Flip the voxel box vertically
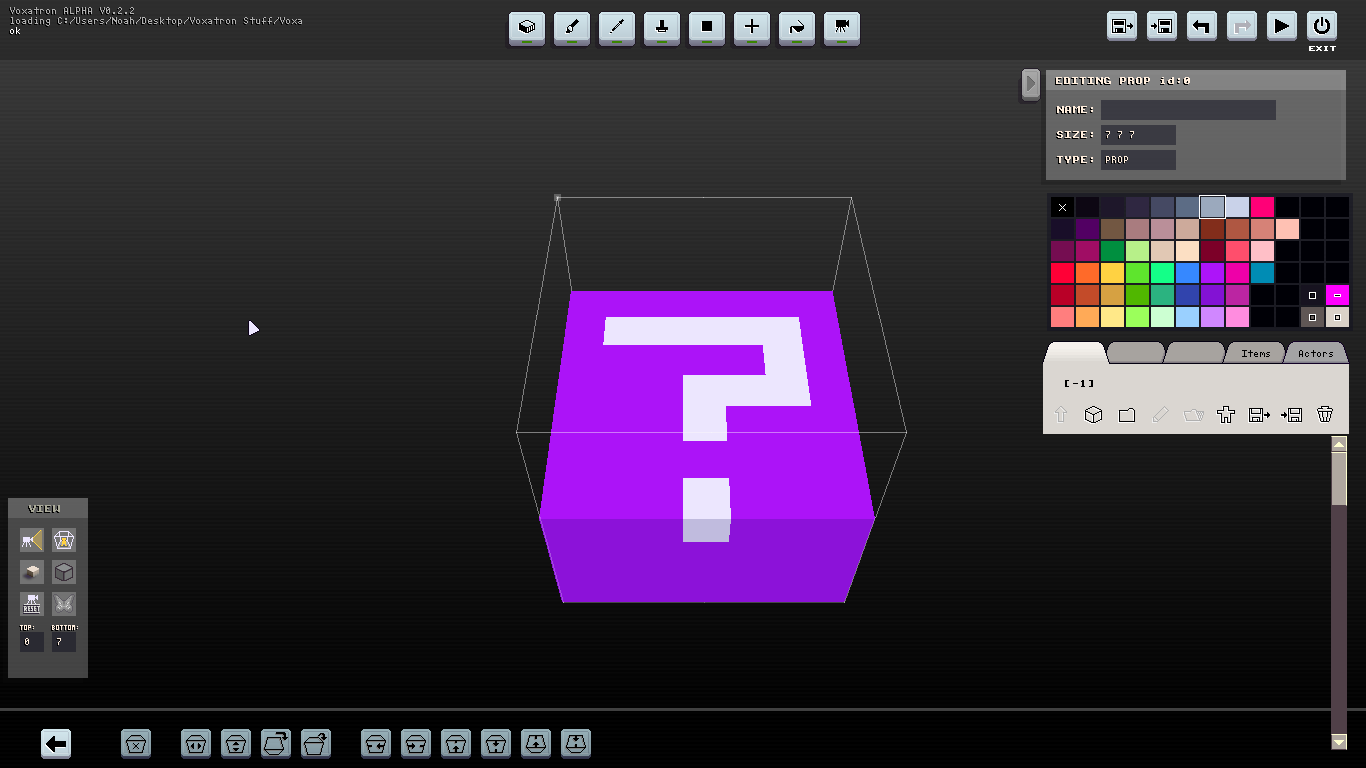Image resolution: width=1366 pixels, height=768 pixels. 236,743
